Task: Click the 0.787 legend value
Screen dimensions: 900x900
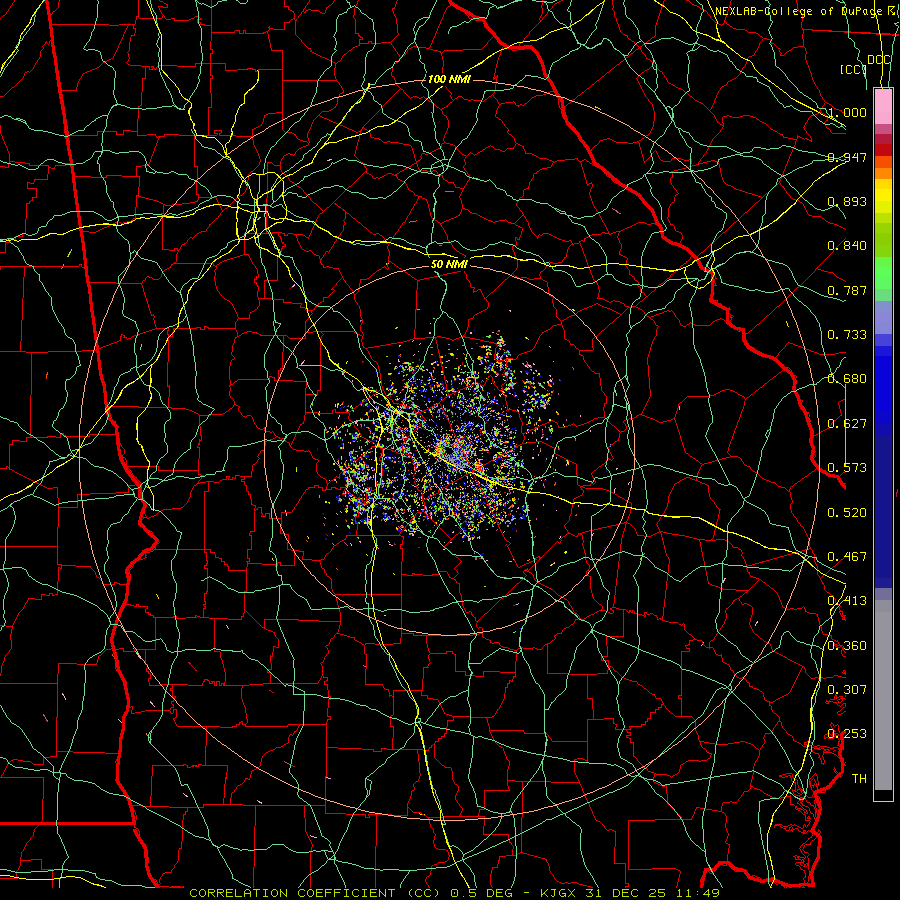Action: (x=847, y=290)
